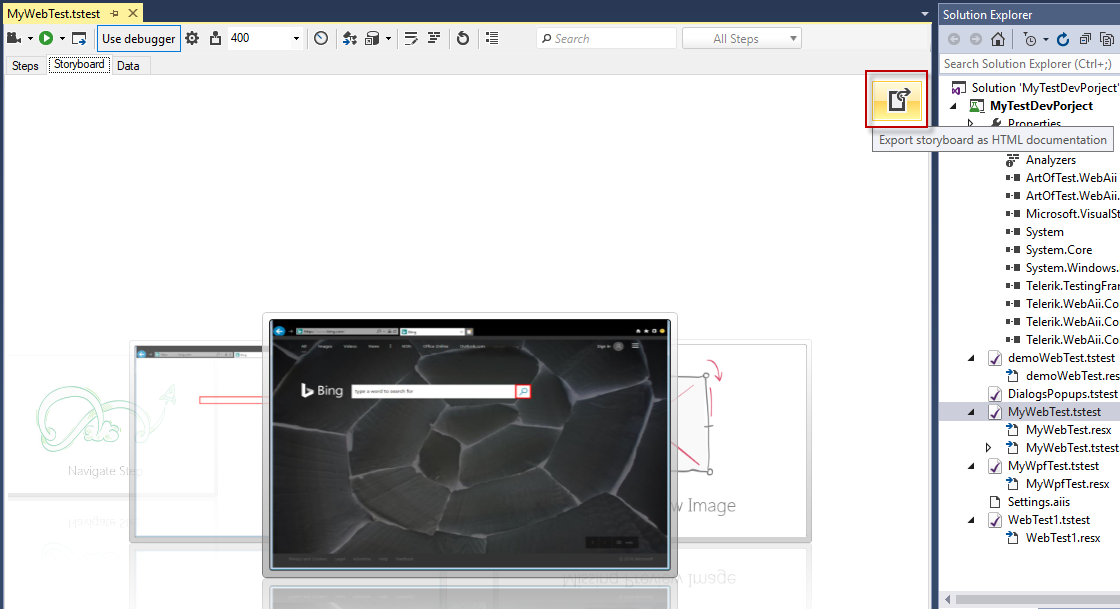Viewport: 1120px width, 609px height.
Task: Click the Show All Files icon
Action: [x=1106, y=39]
